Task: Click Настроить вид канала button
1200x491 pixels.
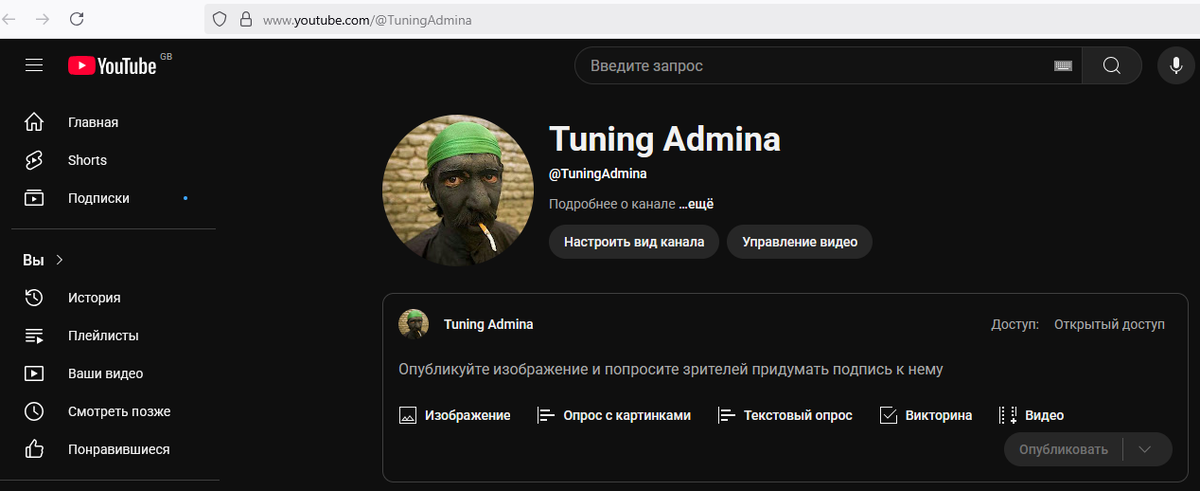Action: coord(633,242)
